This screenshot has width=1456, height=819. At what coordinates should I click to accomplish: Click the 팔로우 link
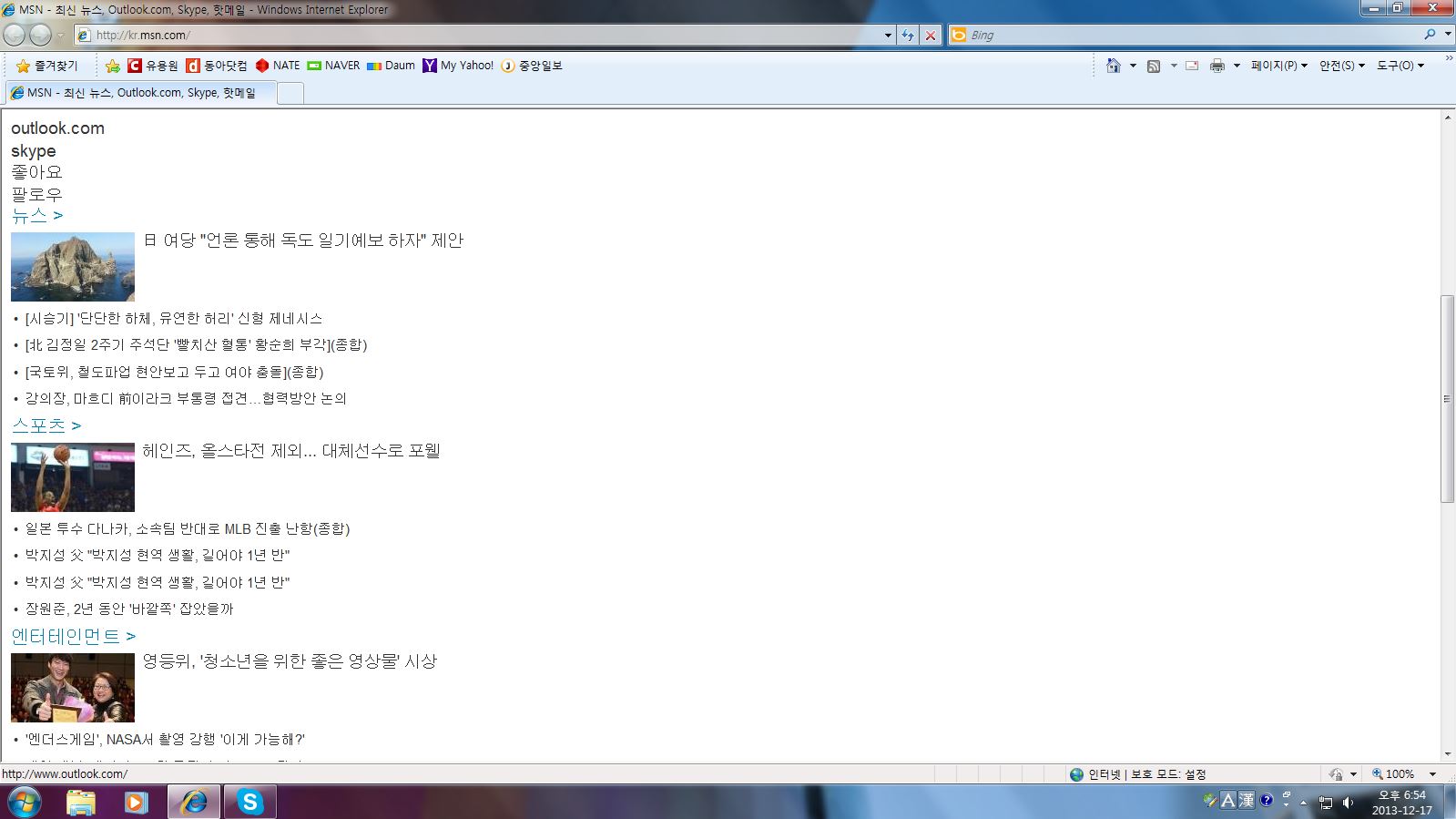point(36,194)
